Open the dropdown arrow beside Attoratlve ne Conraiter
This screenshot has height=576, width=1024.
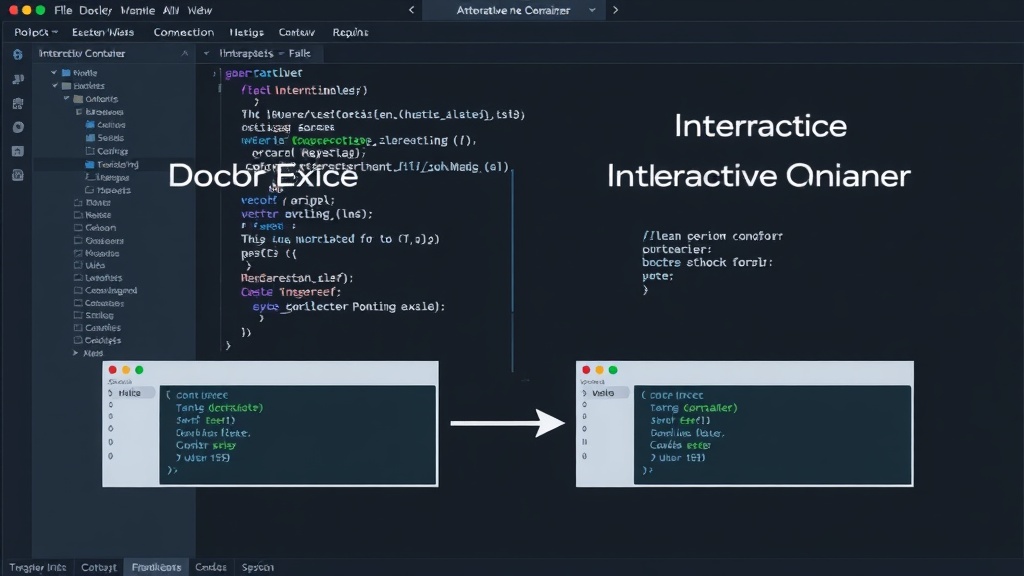click(592, 10)
